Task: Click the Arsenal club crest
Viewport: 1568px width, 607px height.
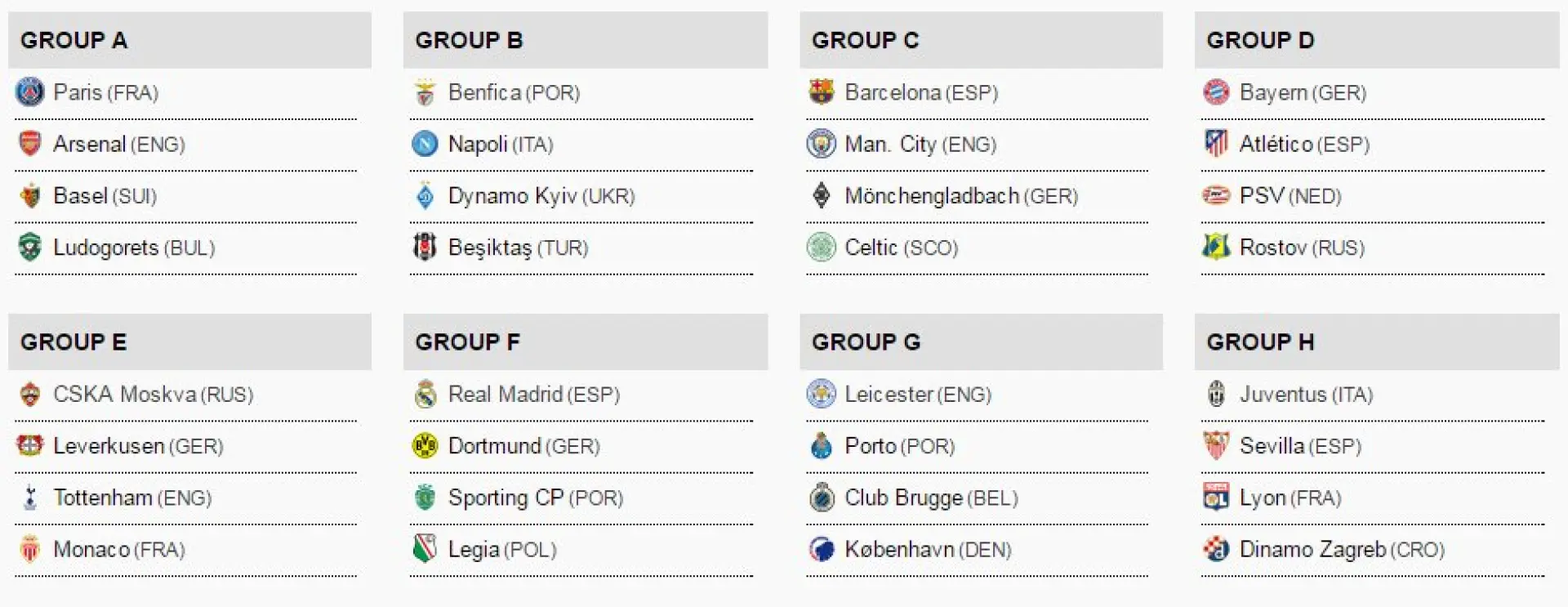Action: pos(30,144)
